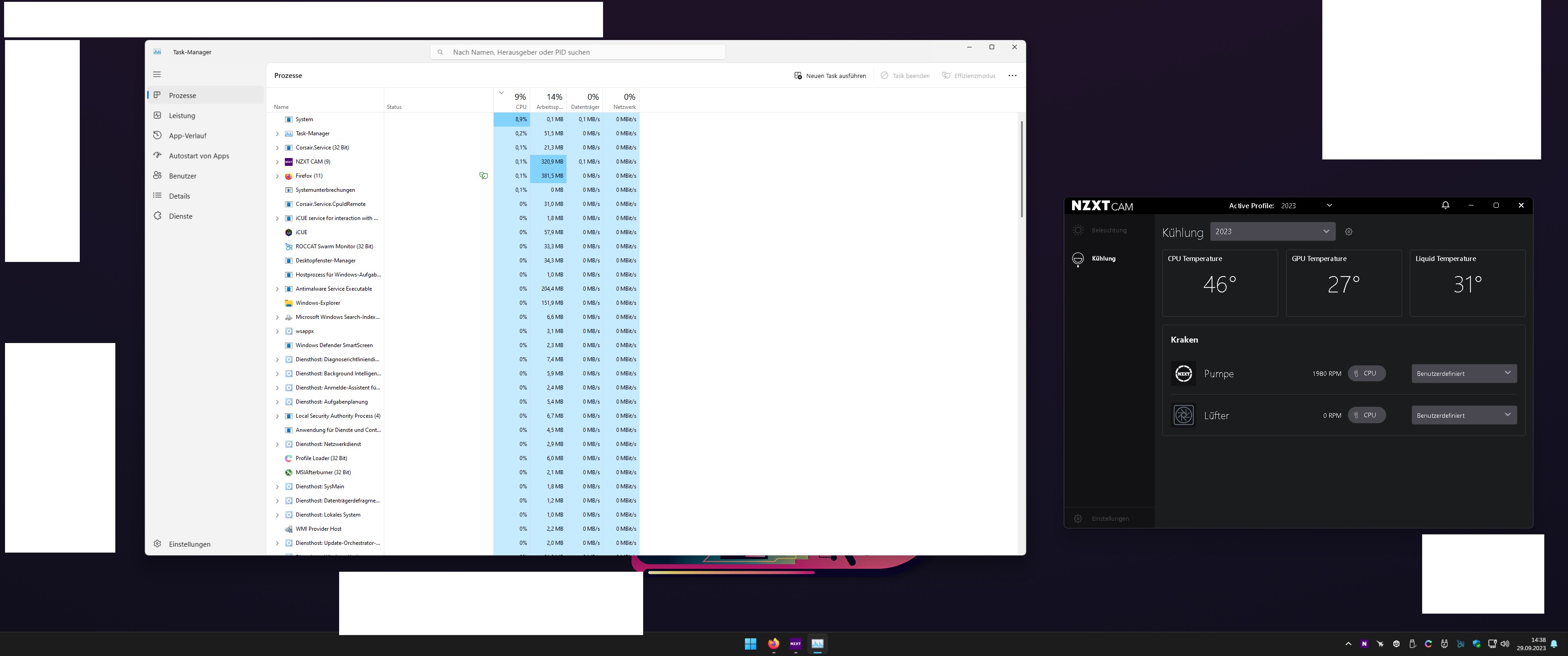1568x656 pixels.
Task: Open the Pumpe Benutzerdefiniert dropdown
Action: pyautogui.click(x=1463, y=374)
